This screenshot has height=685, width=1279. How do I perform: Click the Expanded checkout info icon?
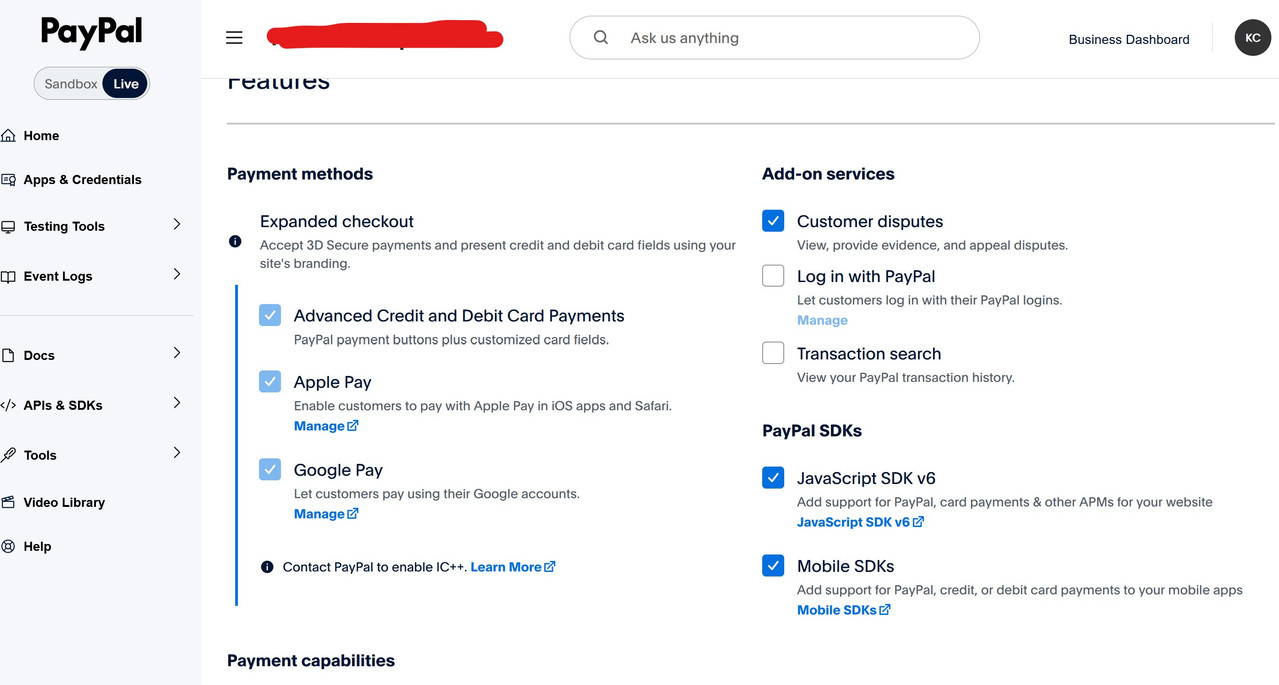pos(235,241)
